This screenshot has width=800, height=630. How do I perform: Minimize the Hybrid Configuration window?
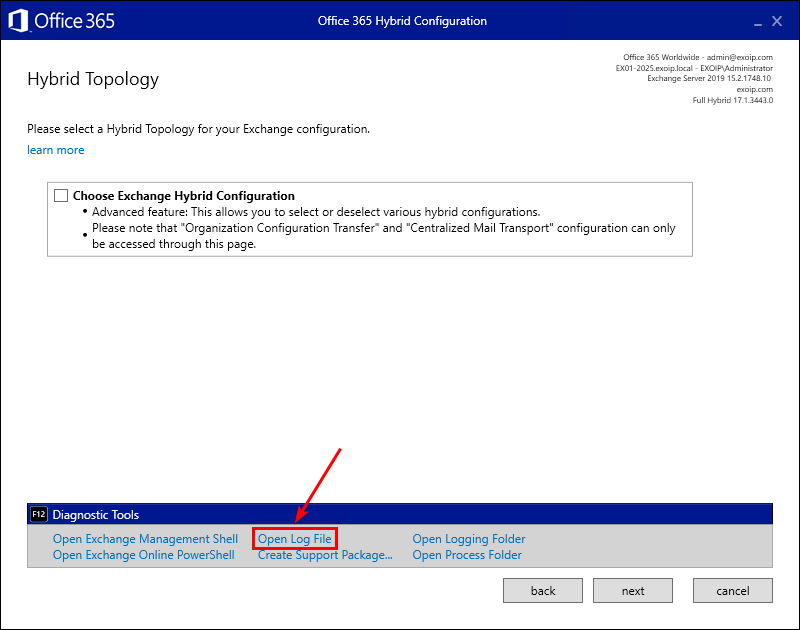pos(758,22)
